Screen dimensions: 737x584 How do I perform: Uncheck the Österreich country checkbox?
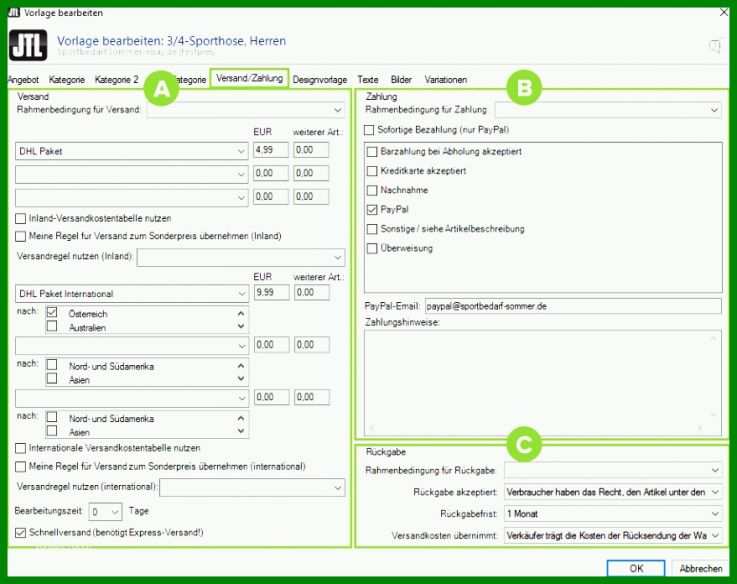52,312
